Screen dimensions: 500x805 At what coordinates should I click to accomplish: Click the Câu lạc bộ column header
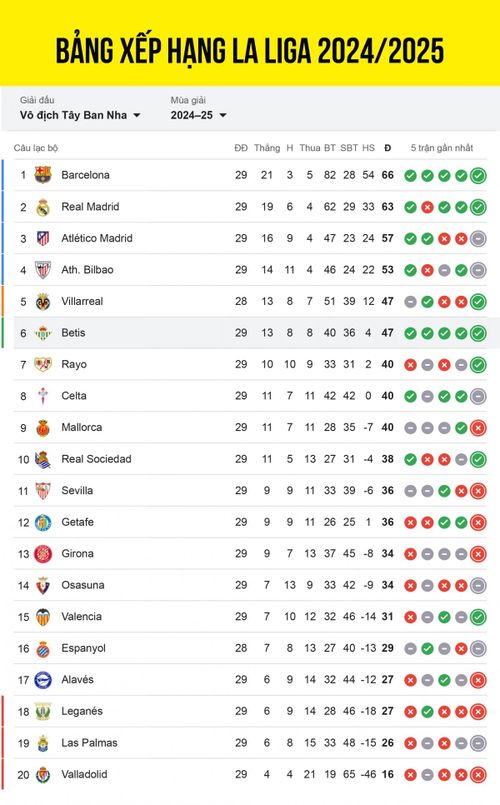(x=36, y=148)
